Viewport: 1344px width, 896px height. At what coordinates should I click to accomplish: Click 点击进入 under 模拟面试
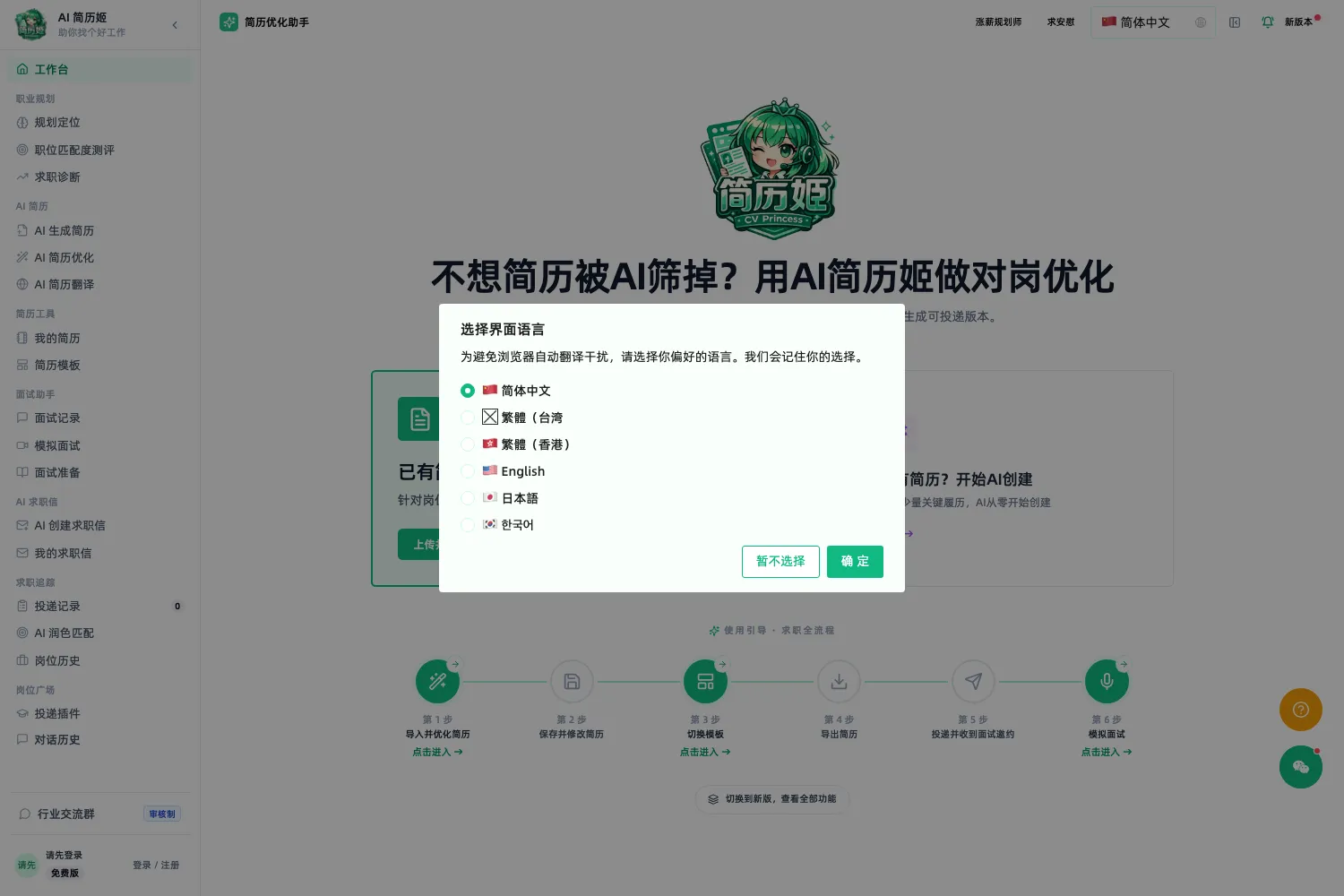[x=1107, y=752]
